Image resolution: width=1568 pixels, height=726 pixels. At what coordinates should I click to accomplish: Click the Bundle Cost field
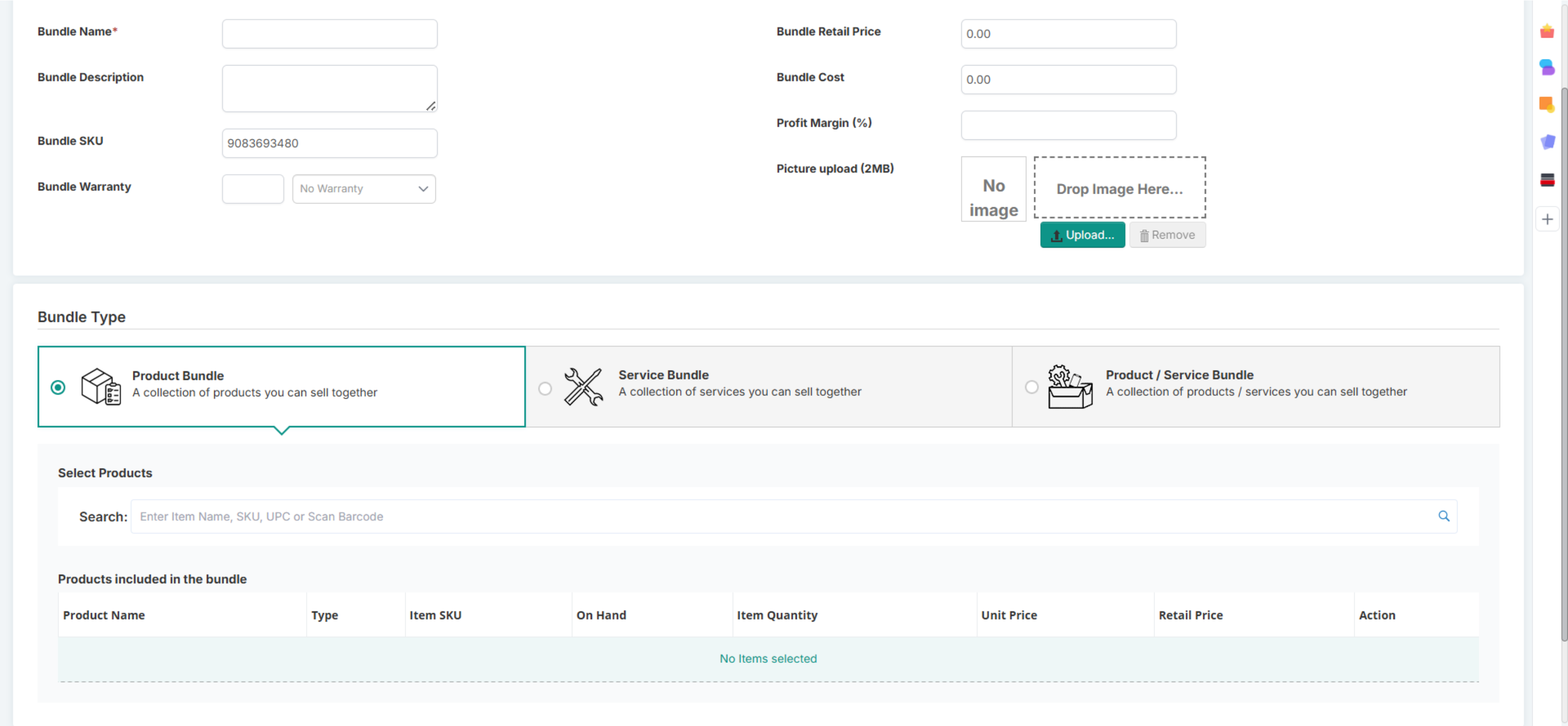1068,79
